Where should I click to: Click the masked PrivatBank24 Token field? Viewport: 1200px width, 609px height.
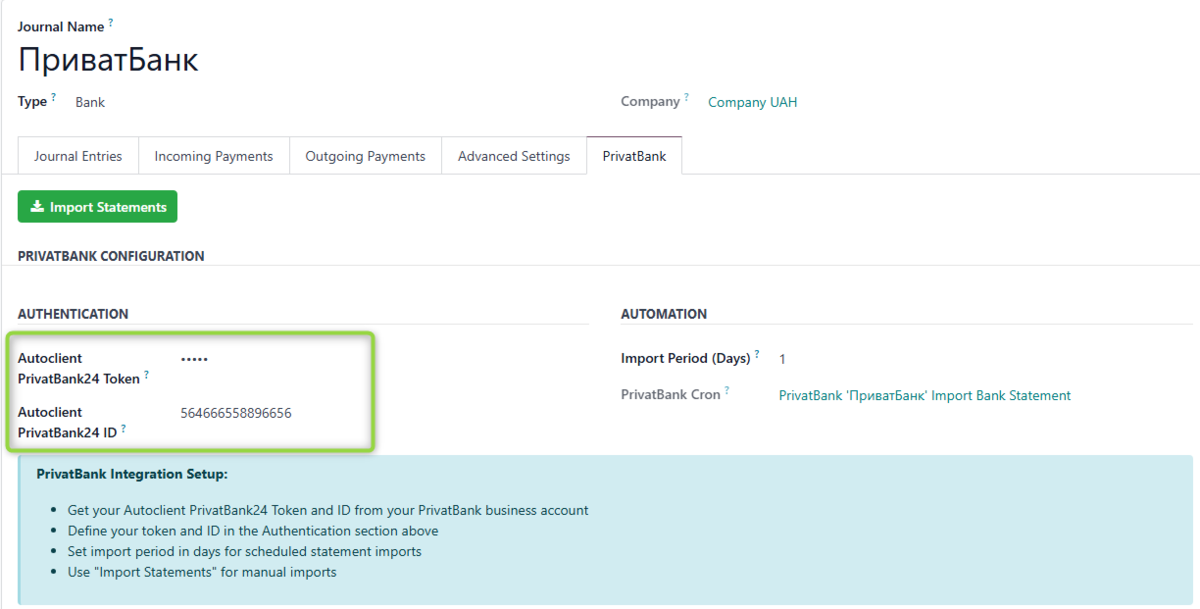coord(193,358)
